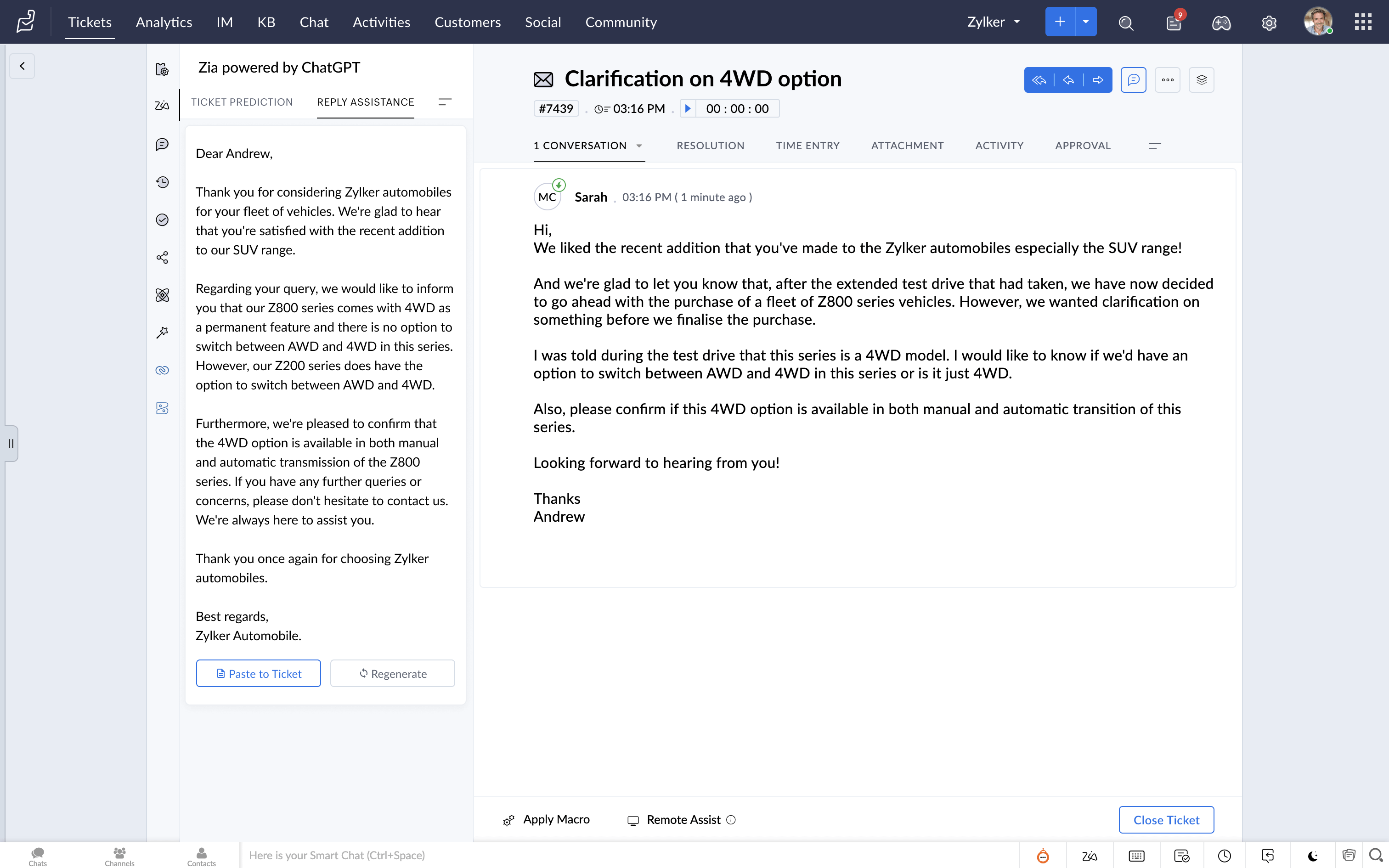
Task: Toggle night mode moon icon
Action: pos(1313,856)
